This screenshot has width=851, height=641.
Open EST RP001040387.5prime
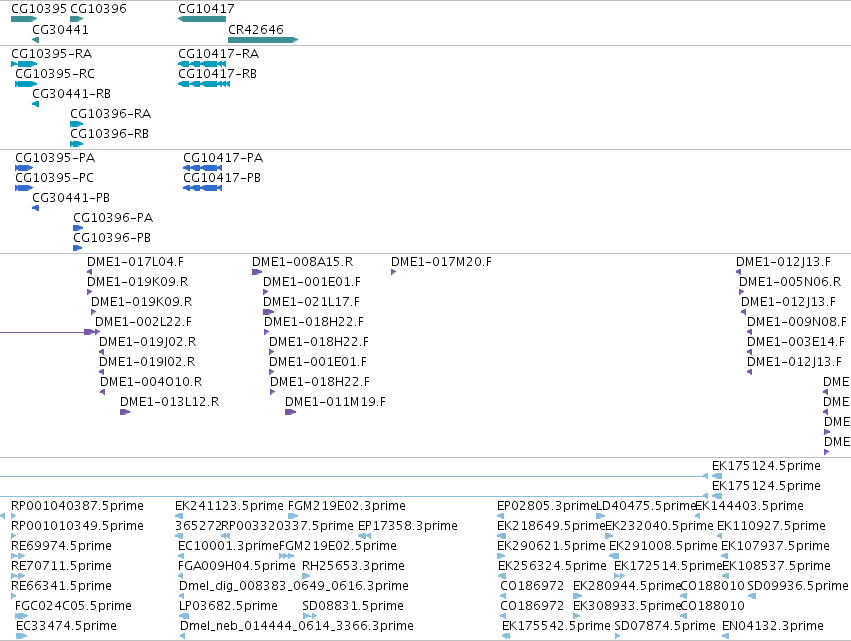(x=78, y=506)
